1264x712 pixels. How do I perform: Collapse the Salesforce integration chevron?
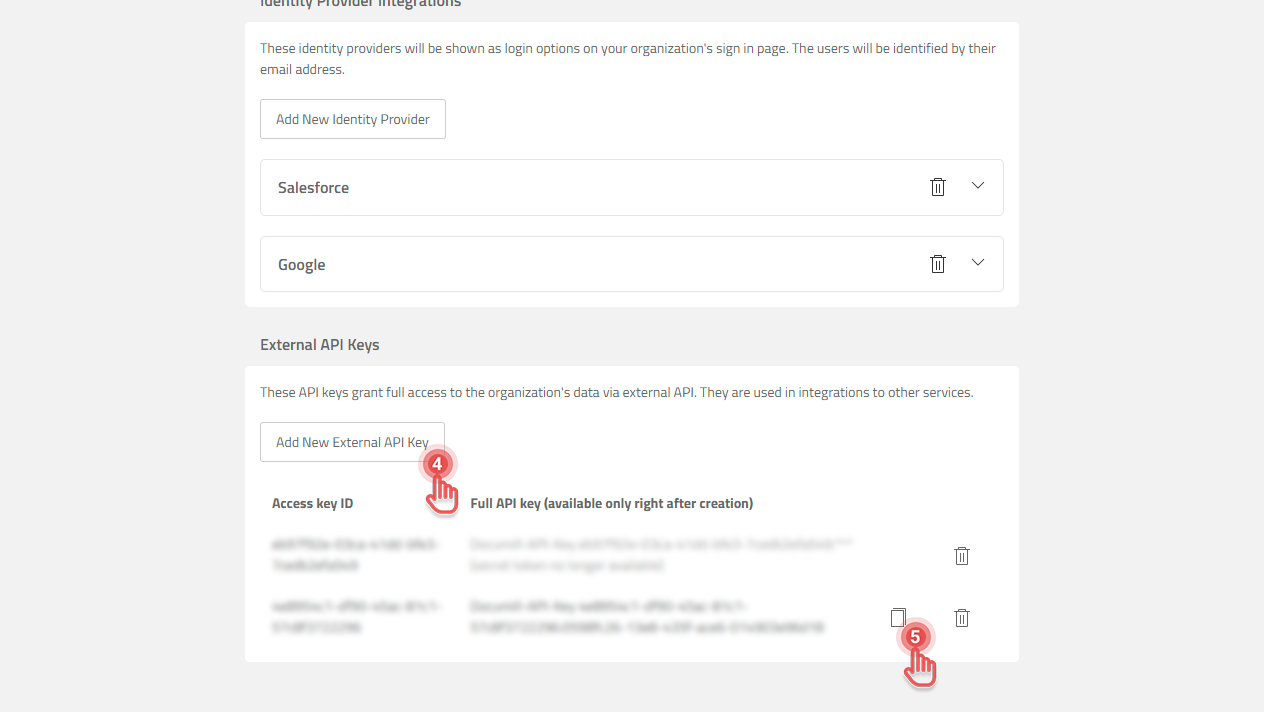pos(977,186)
